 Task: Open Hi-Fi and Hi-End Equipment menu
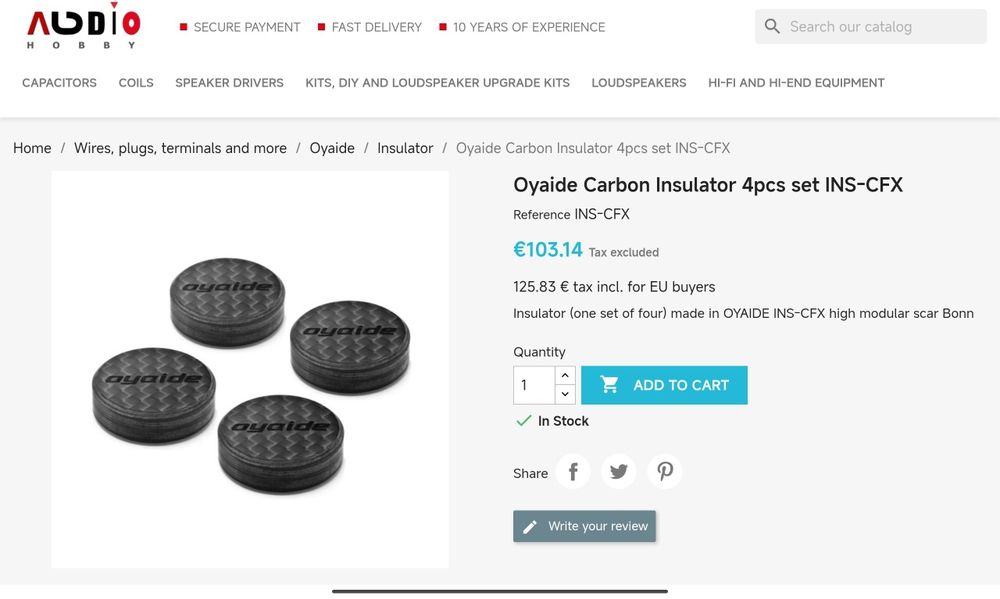796,83
